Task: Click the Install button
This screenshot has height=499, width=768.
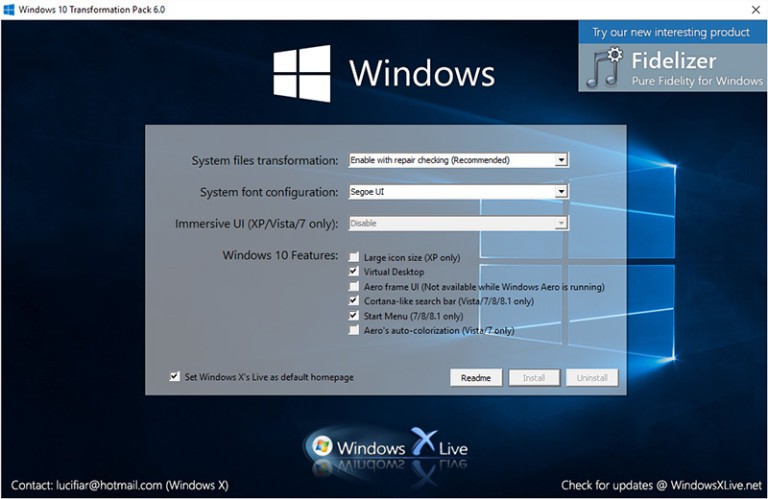Action: [x=534, y=378]
